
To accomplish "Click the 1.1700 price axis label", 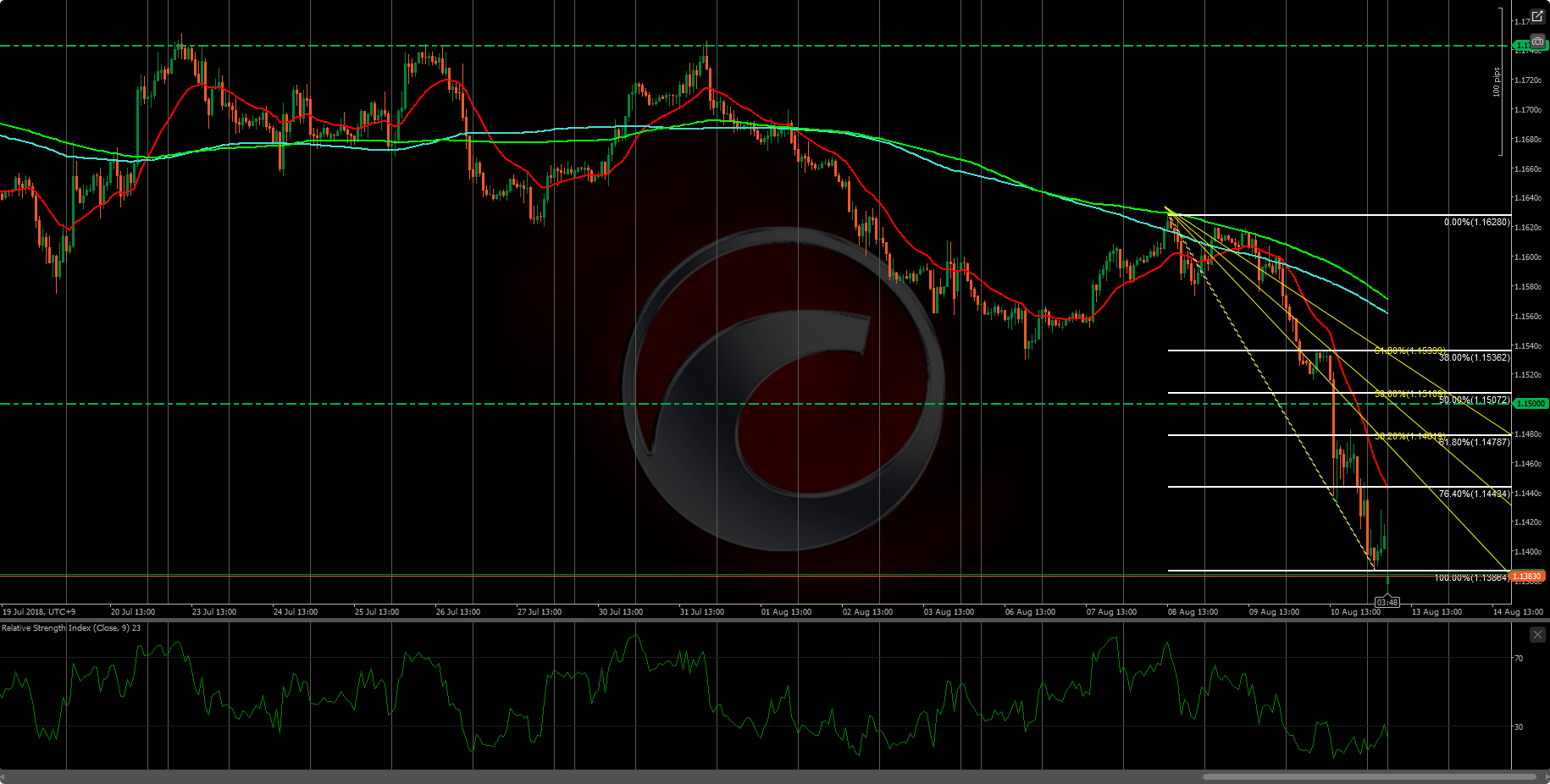I will (1529, 110).
